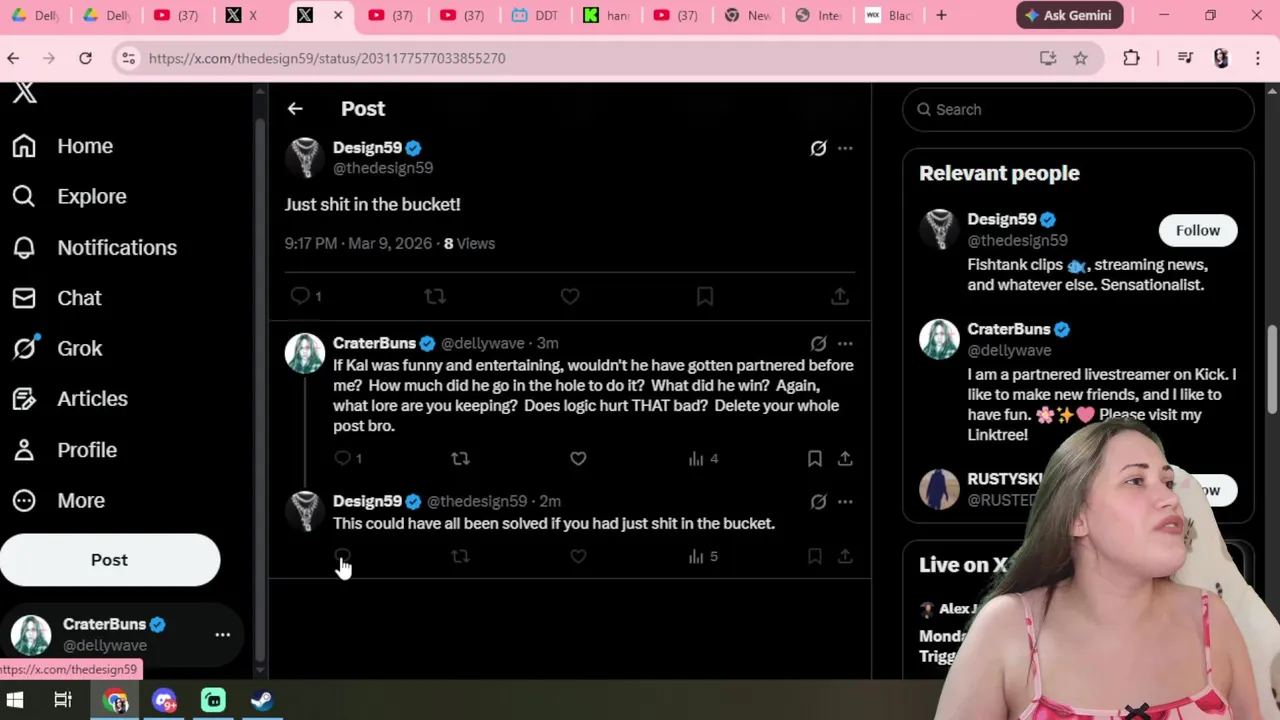Open more options on the main post

(845, 148)
